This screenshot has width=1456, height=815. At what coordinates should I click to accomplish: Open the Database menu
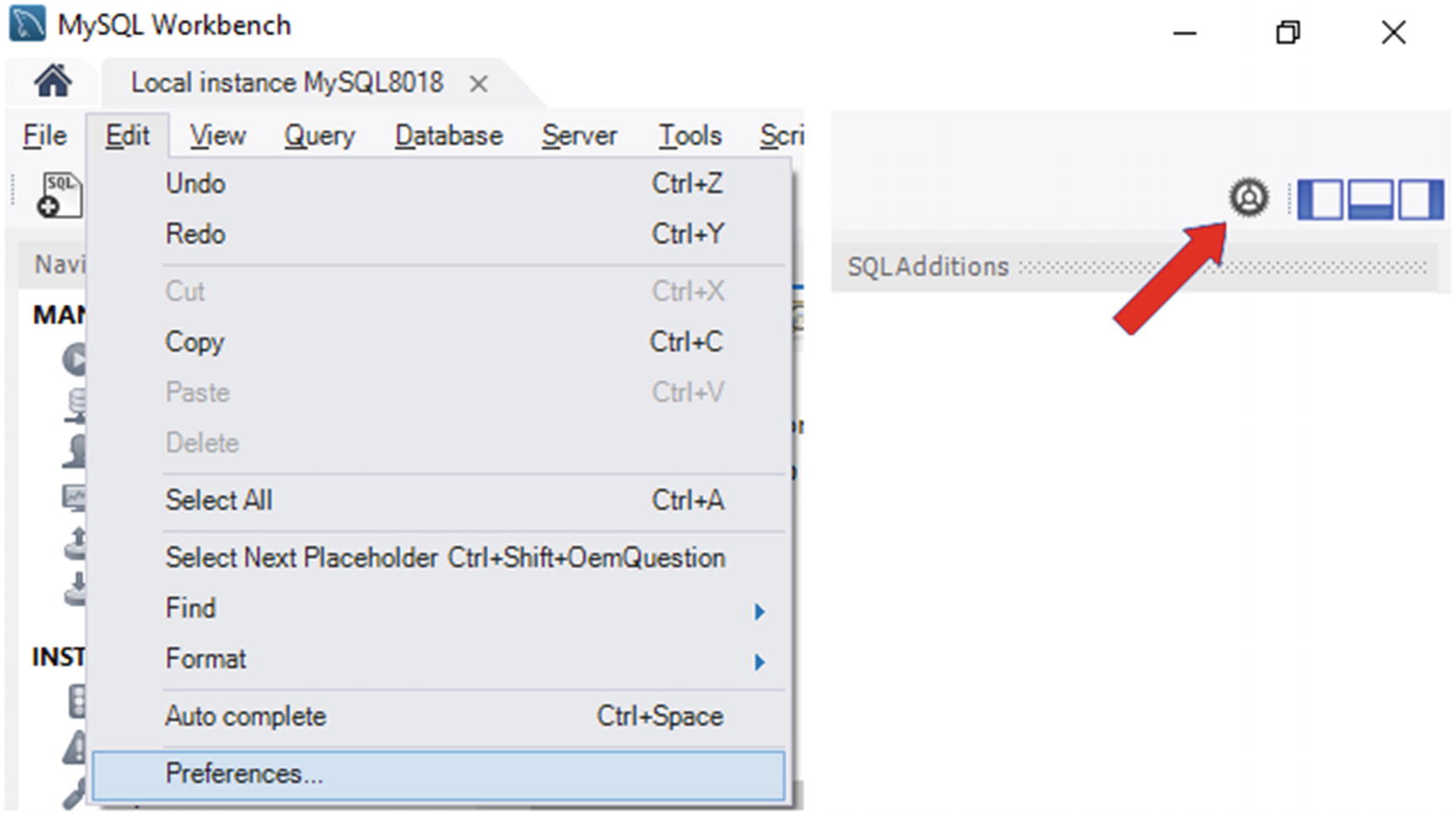(448, 136)
